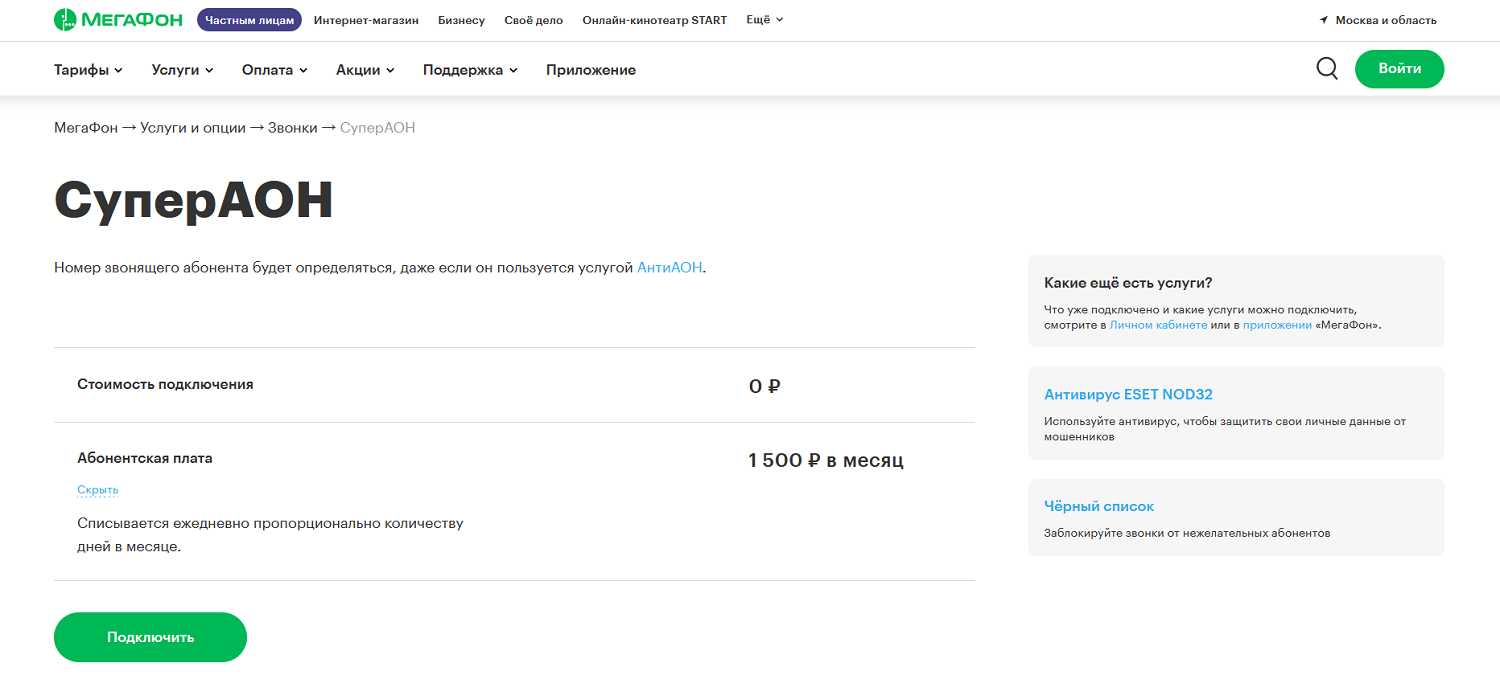This screenshot has width=1500, height=675.
Task: Click the 0 ₽ connection cost value
Action: click(764, 386)
